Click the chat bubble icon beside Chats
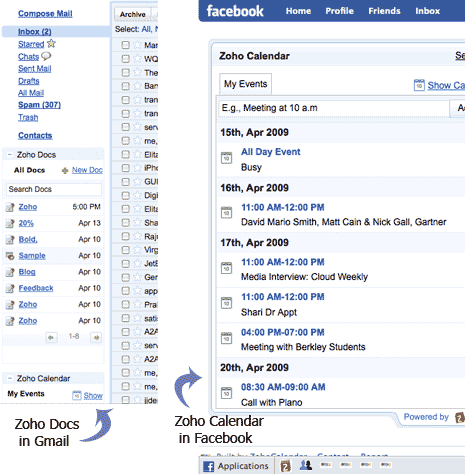 tap(46, 56)
